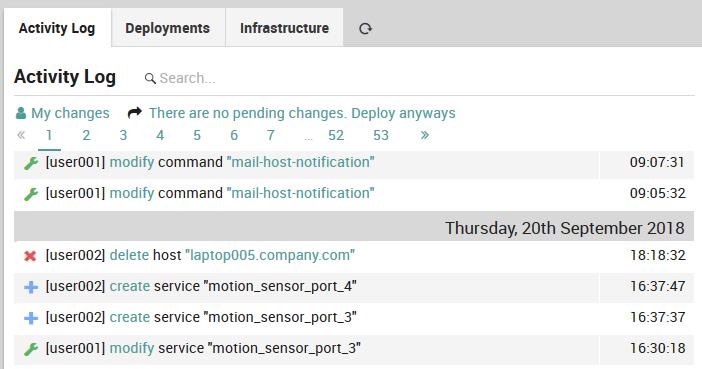Click [user001] label in 16:30:18 entry
The height and width of the screenshot is (369, 702).
pyautogui.click(x=75, y=348)
